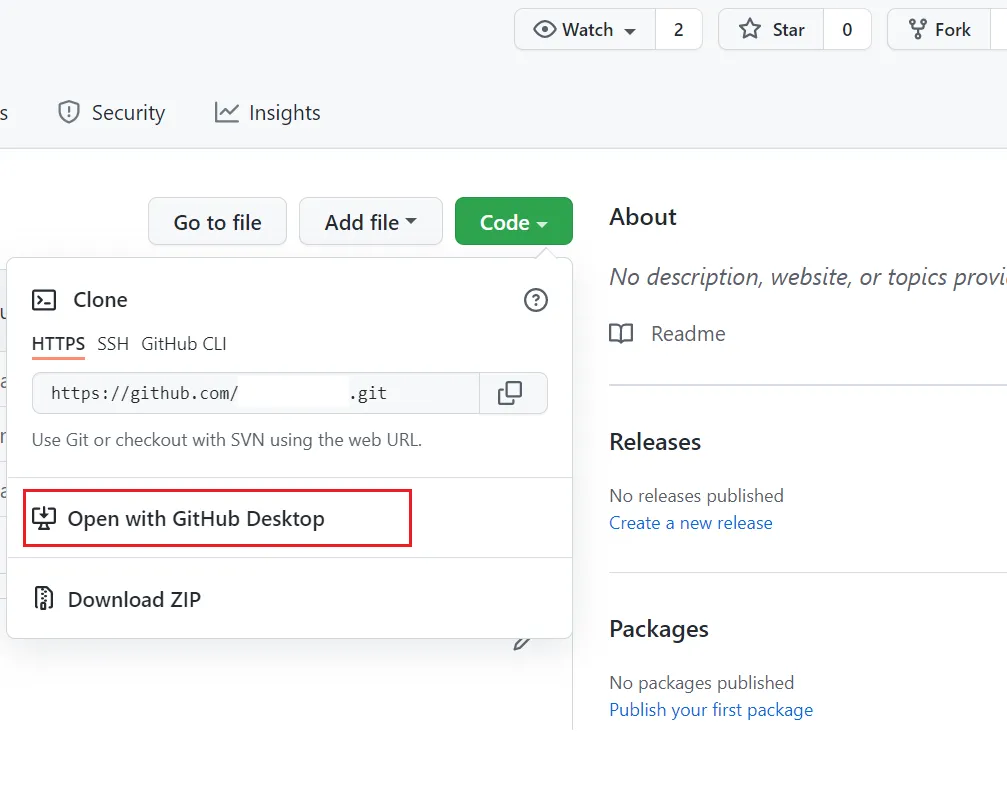Click the text 'No packages published'
1007x797 pixels.
pos(701,683)
